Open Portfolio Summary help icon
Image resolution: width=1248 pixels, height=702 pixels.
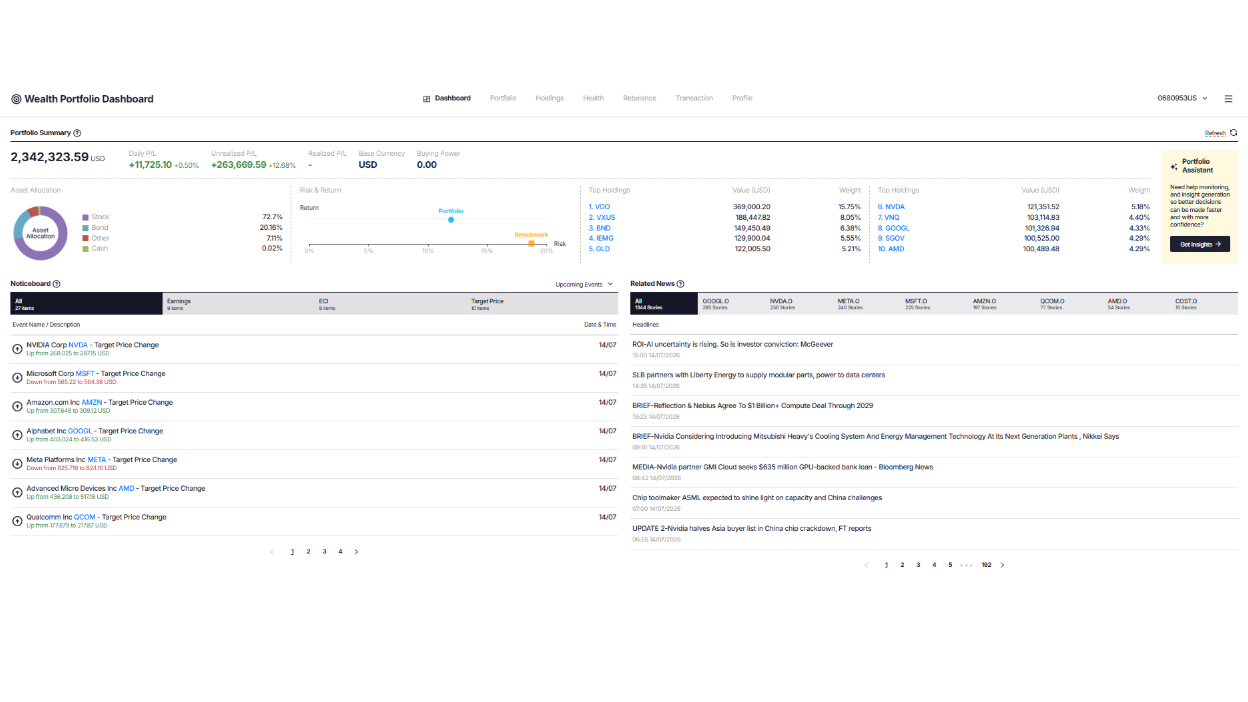tap(77, 132)
